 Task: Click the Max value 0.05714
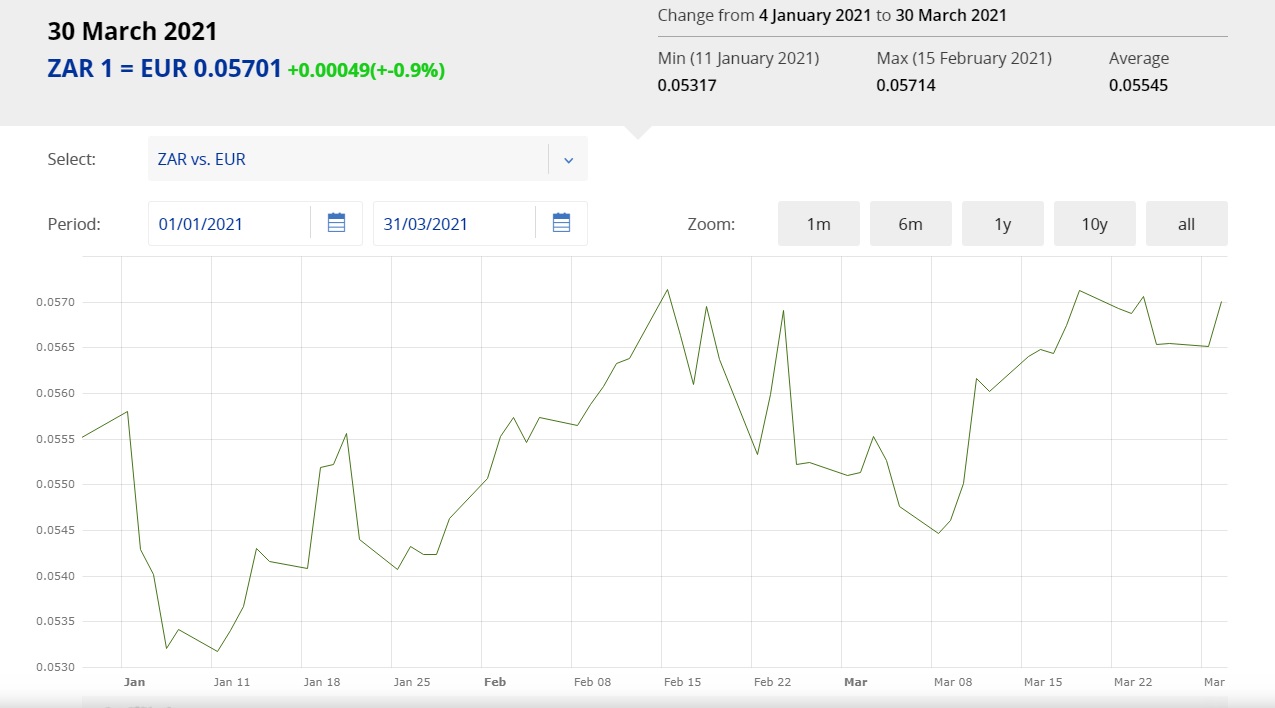906,85
